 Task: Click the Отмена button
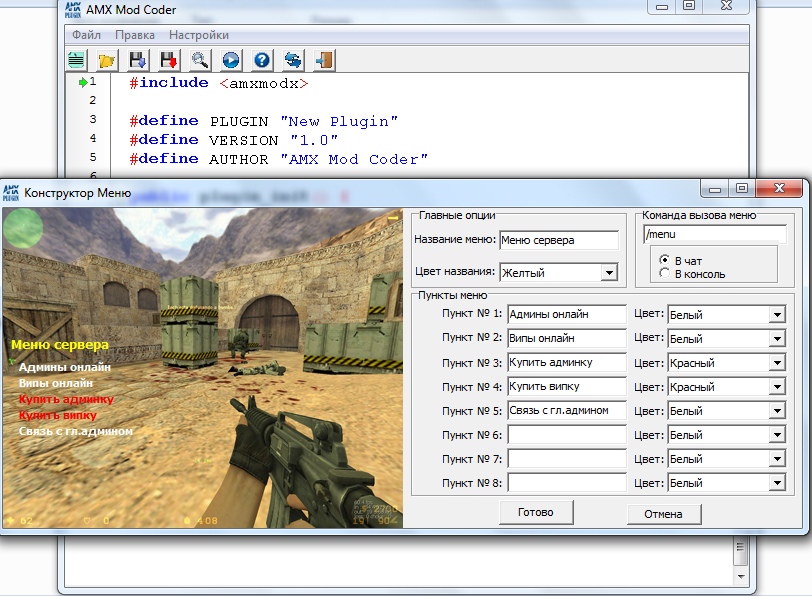point(663,514)
